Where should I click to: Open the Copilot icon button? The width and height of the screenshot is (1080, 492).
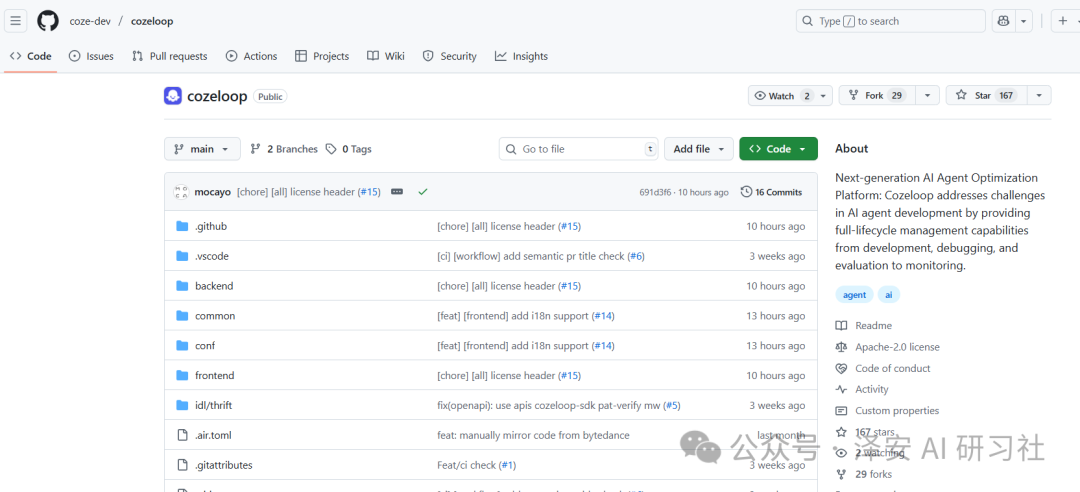(x=1004, y=21)
